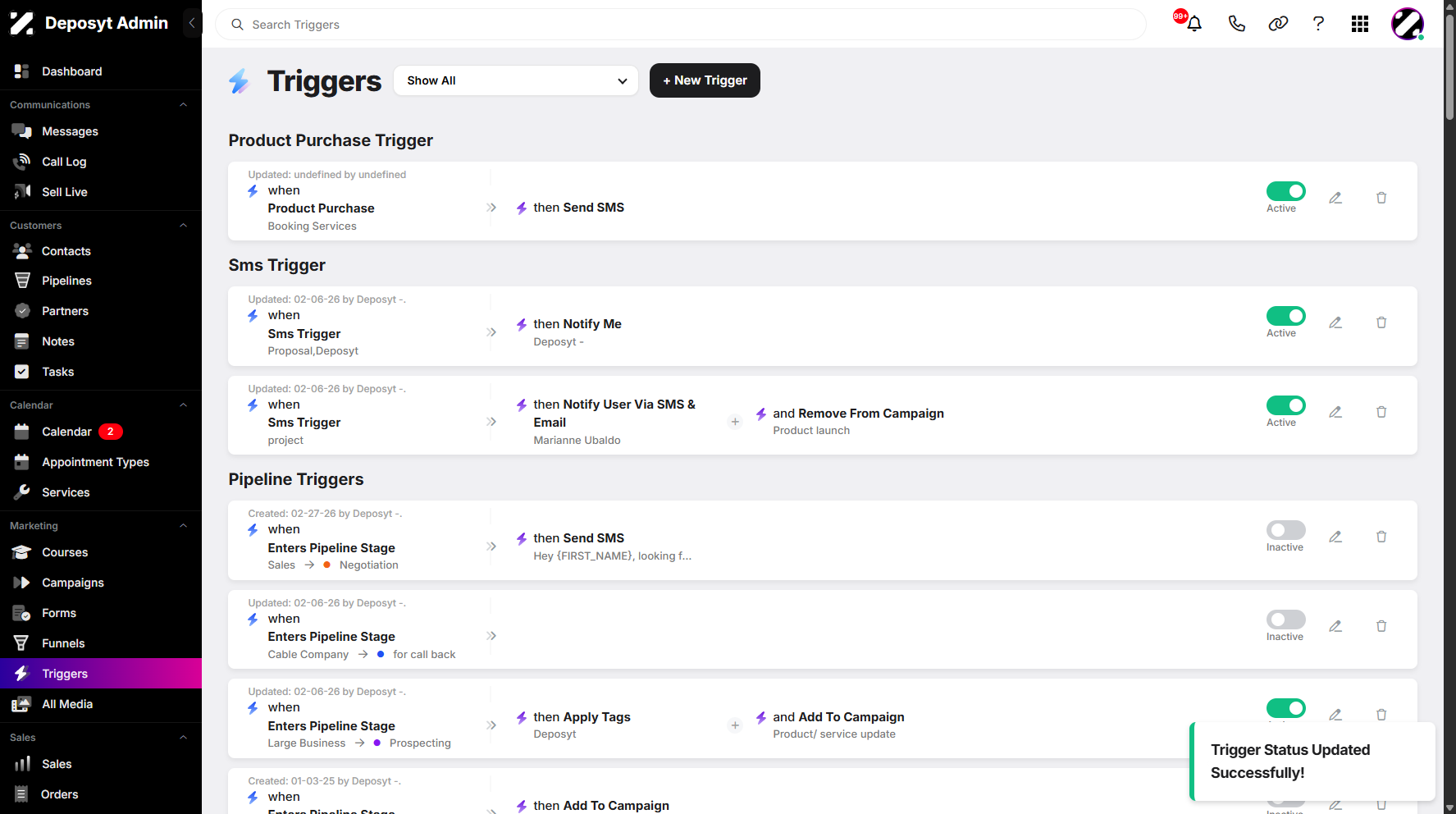Open the help question mark icon
This screenshot has height=814, width=1456.
click(x=1318, y=24)
